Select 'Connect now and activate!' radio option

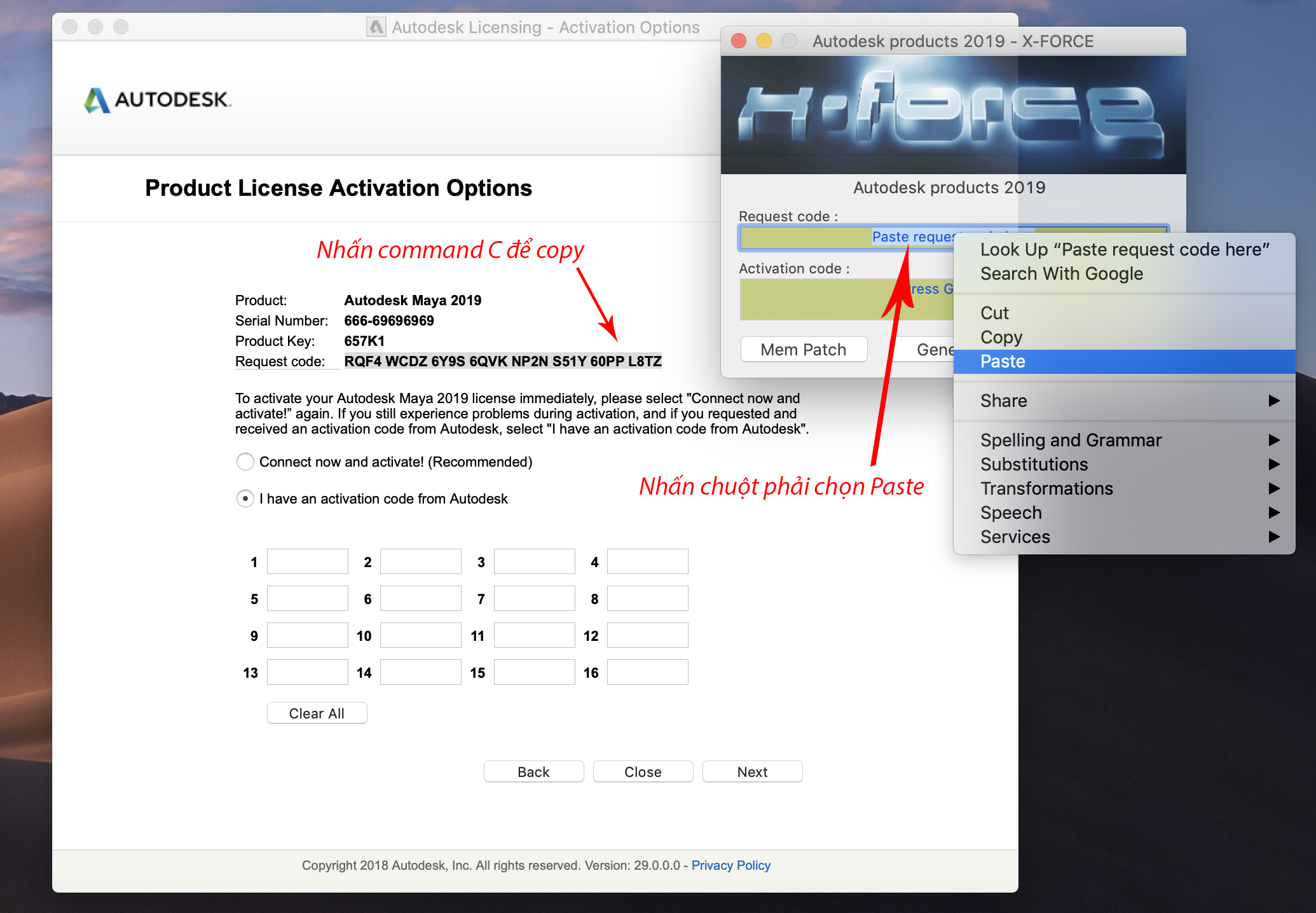click(x=245, y=462)
